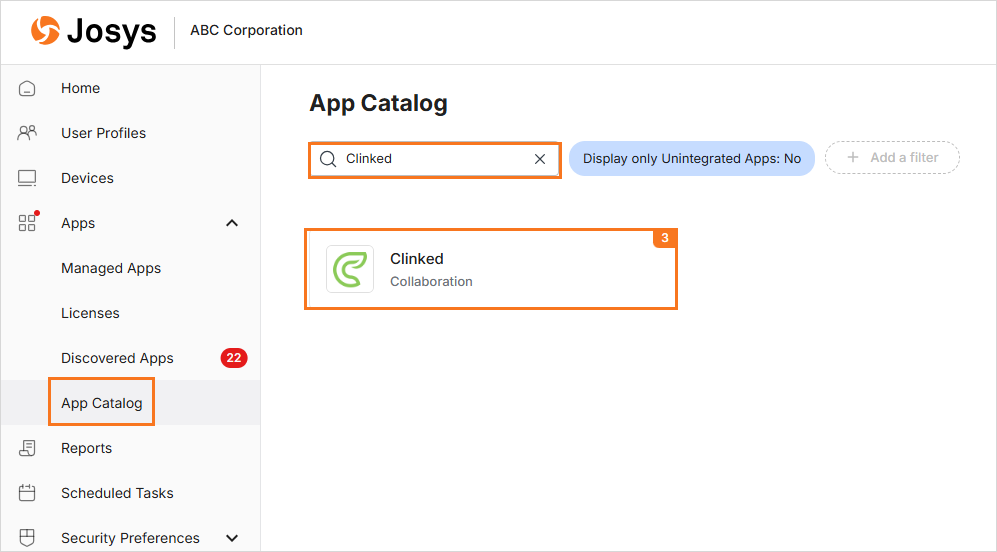
Task: Go to Home page
Action: [80, 88]
